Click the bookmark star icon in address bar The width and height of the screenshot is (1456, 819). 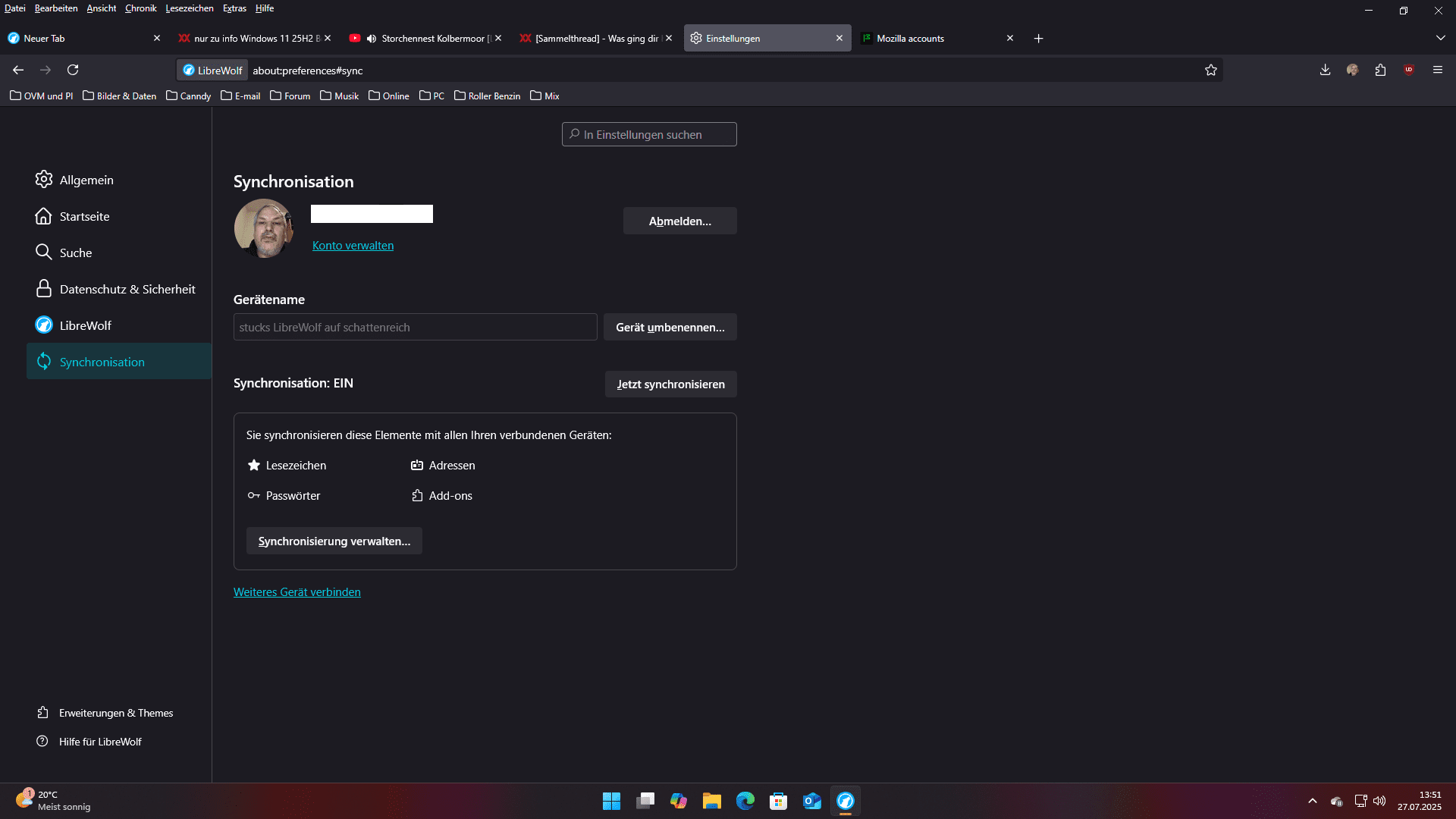pyautogui.click(x=1210, y=70)
